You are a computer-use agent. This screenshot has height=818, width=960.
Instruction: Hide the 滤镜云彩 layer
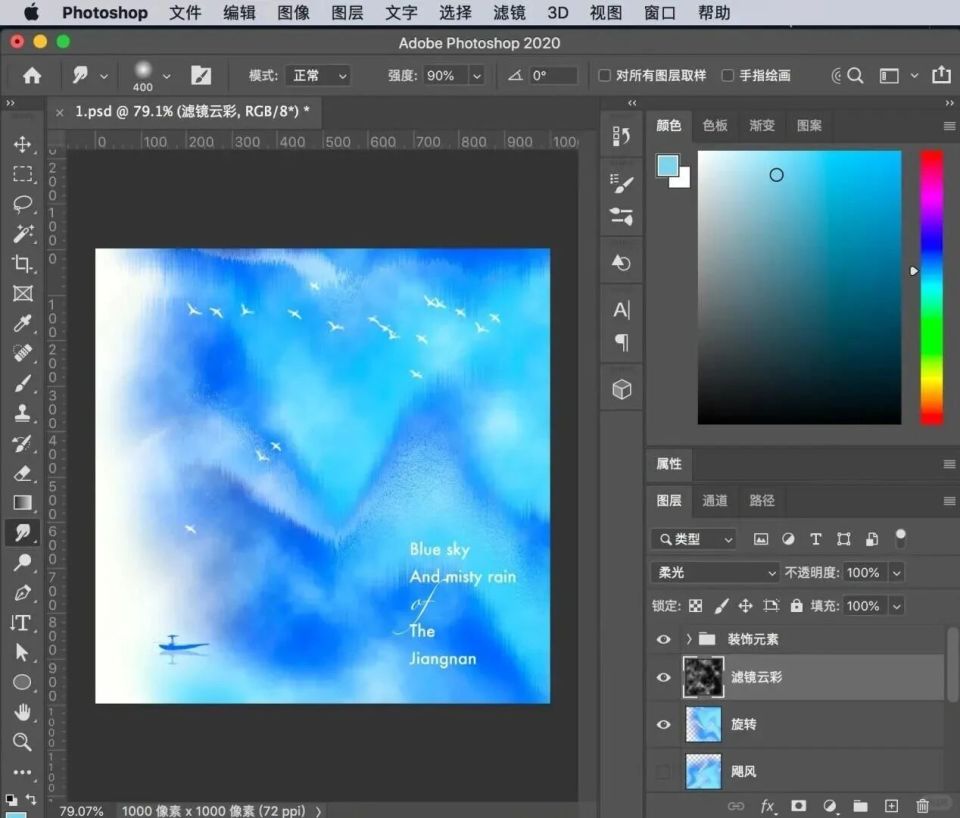click(663, 677)
